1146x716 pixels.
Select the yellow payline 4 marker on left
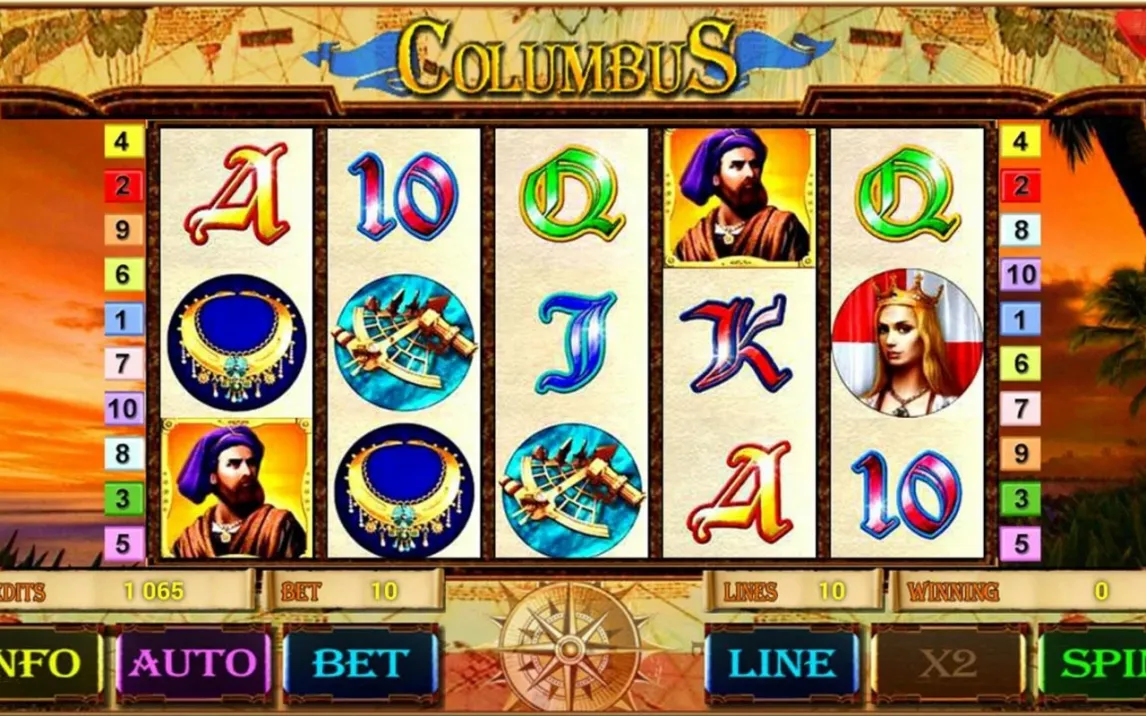pos(123,141)
